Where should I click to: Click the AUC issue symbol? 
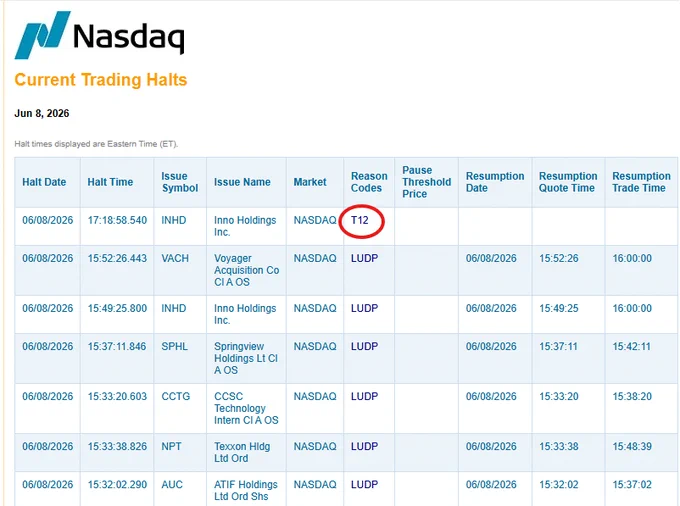(172, 484)
